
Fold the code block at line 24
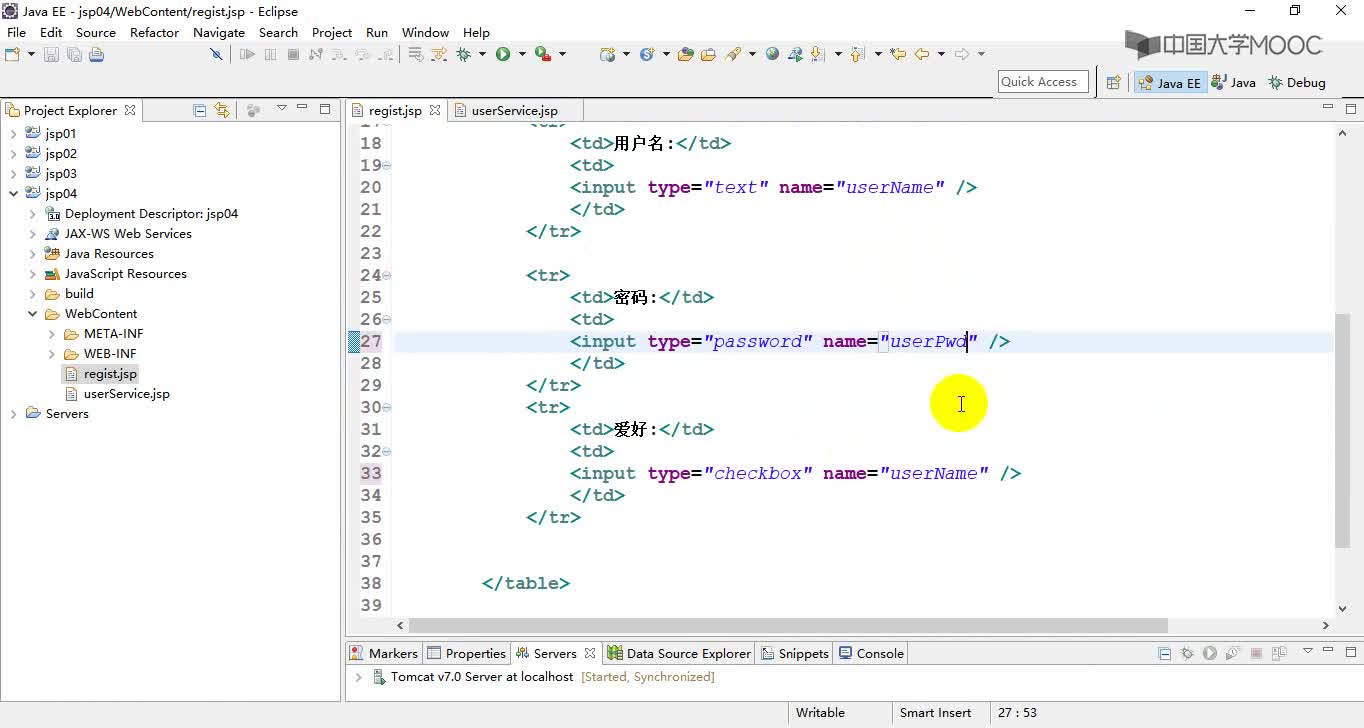click(x=387, y=275)
